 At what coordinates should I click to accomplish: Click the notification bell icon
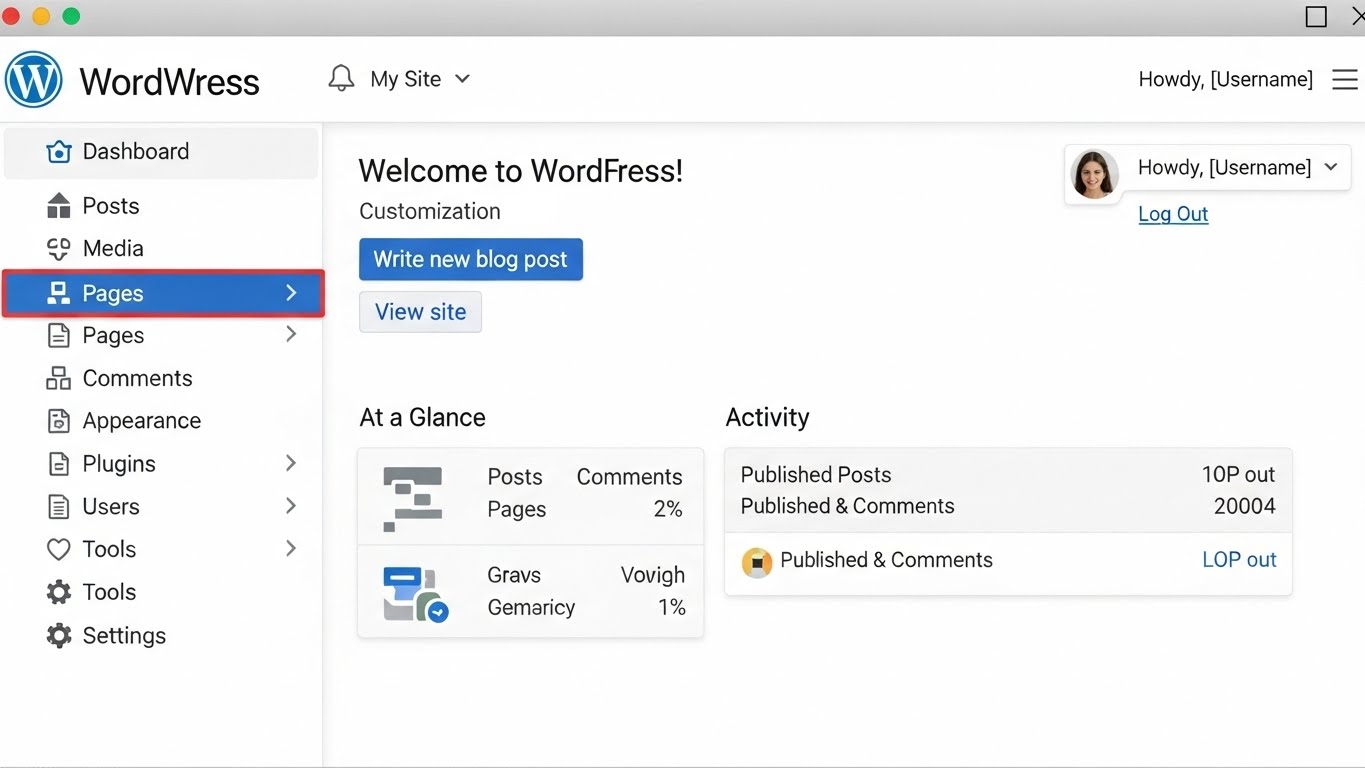tap(340, 77)
